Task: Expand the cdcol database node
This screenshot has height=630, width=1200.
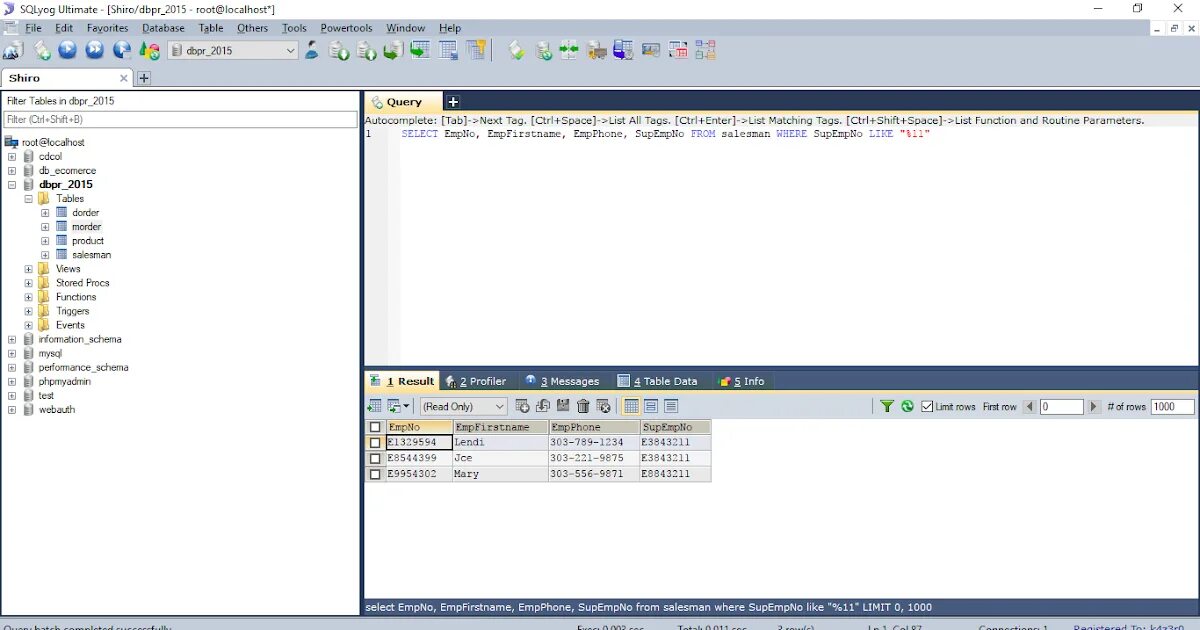Action: click(x=12, y=157)
